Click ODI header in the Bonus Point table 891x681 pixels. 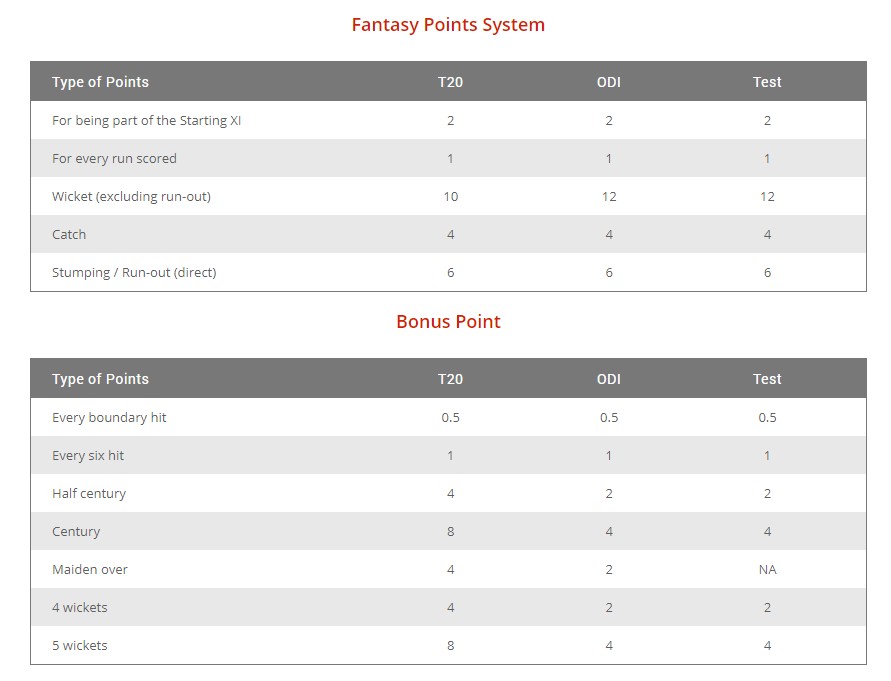[x=608, y=379]
